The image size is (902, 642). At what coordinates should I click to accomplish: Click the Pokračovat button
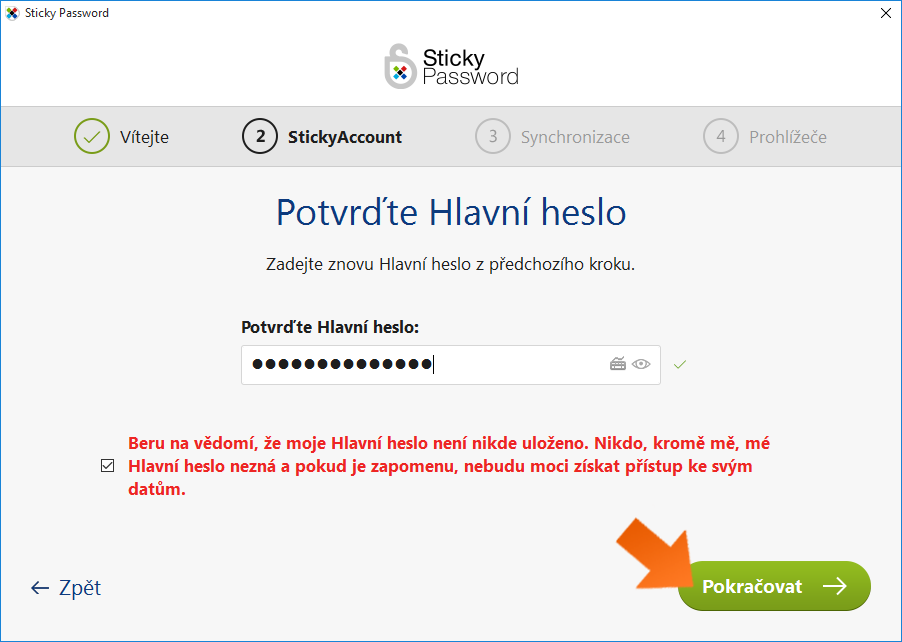[x=774, y=586]
